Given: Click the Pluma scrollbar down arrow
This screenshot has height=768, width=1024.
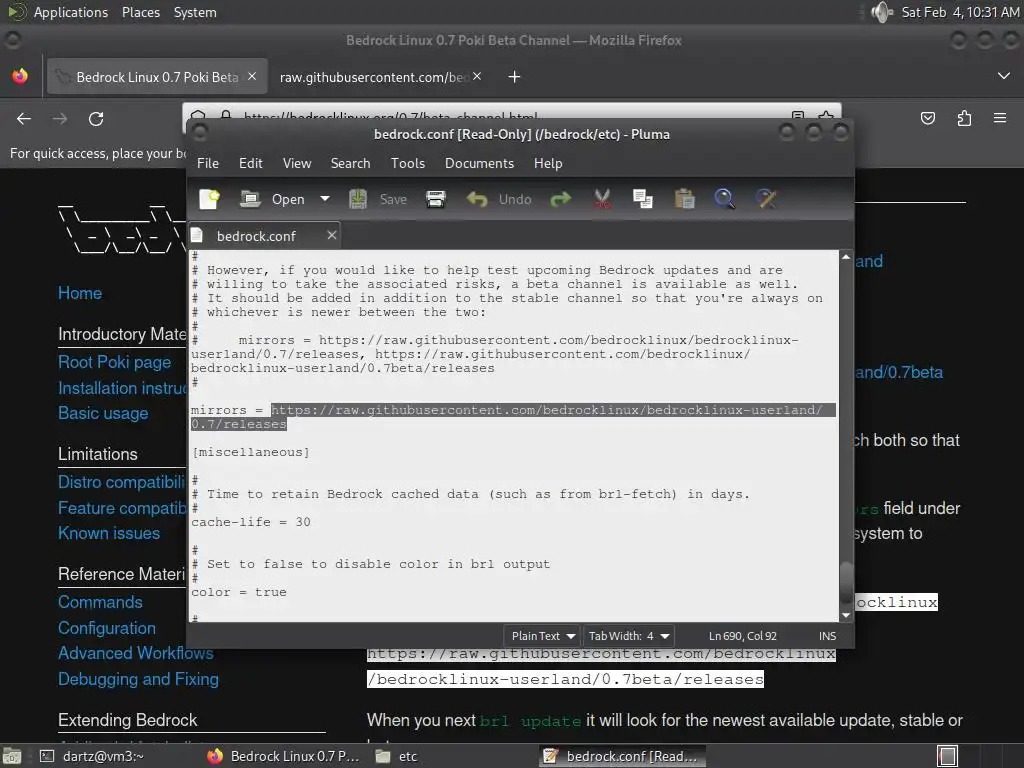Looking at the screenshot, I should (x=846, y=615).
